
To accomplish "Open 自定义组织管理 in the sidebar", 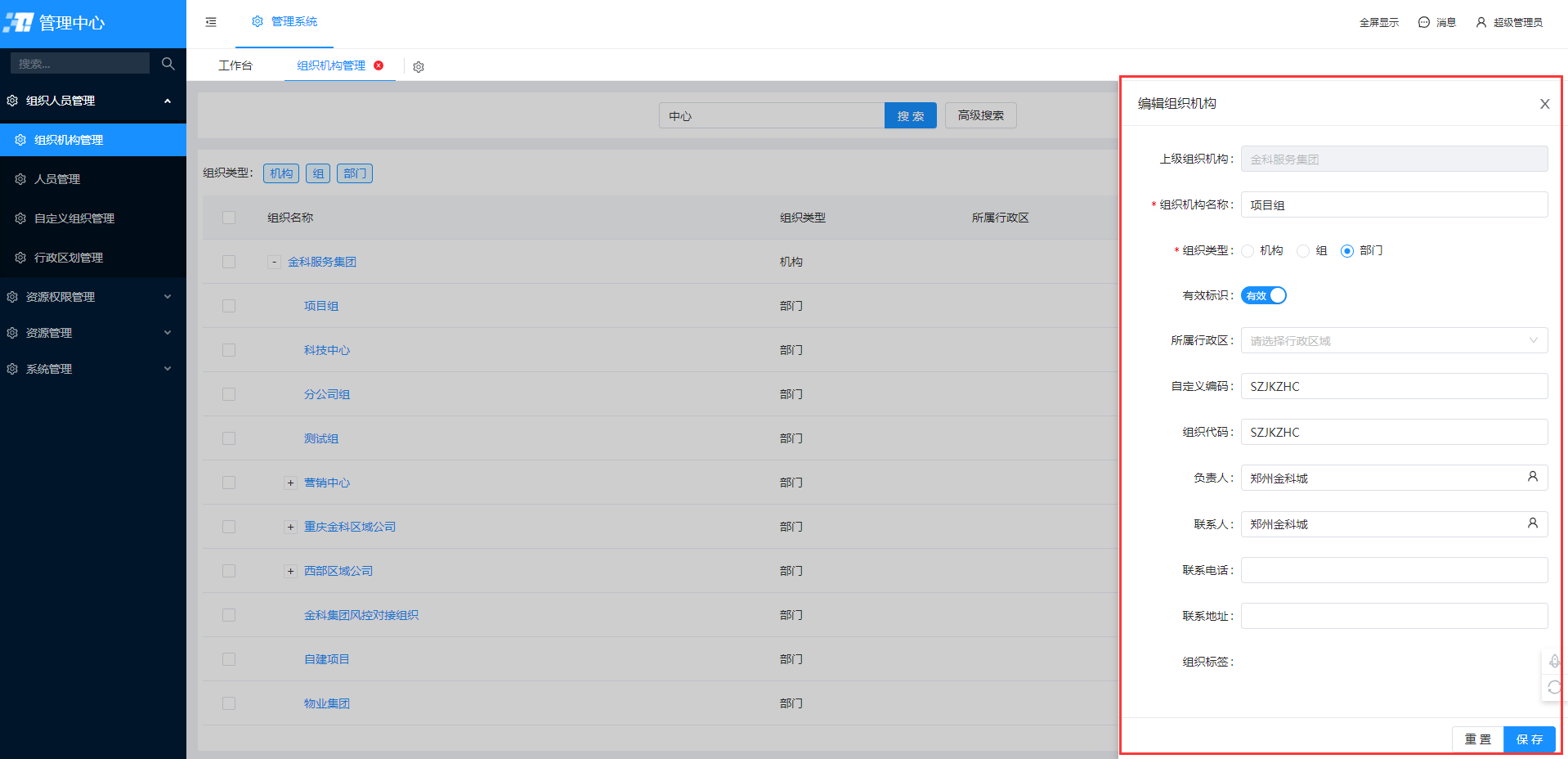I will pos(93,218).
